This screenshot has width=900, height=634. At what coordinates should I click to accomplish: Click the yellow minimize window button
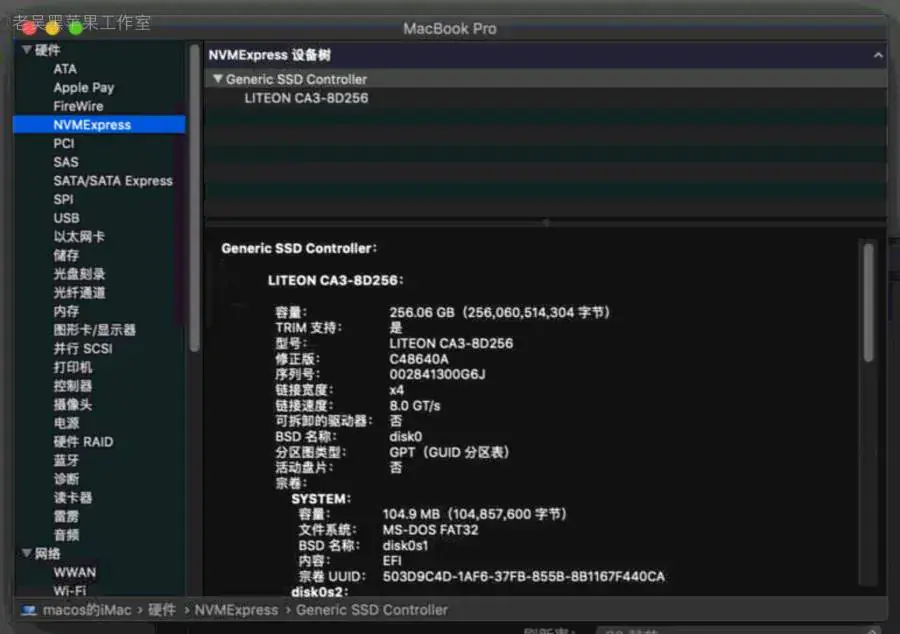pos(52,28)
